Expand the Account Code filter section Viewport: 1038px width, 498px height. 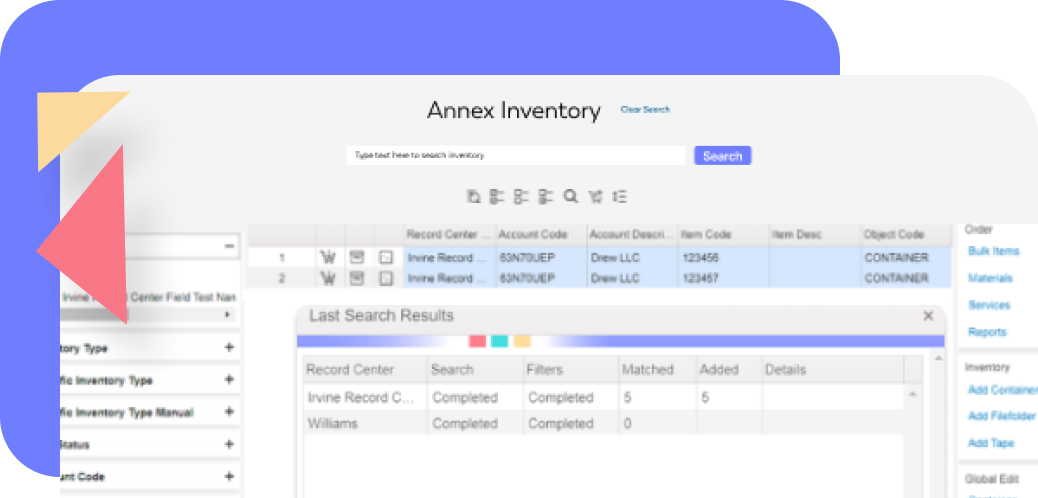tap(229, 476)
